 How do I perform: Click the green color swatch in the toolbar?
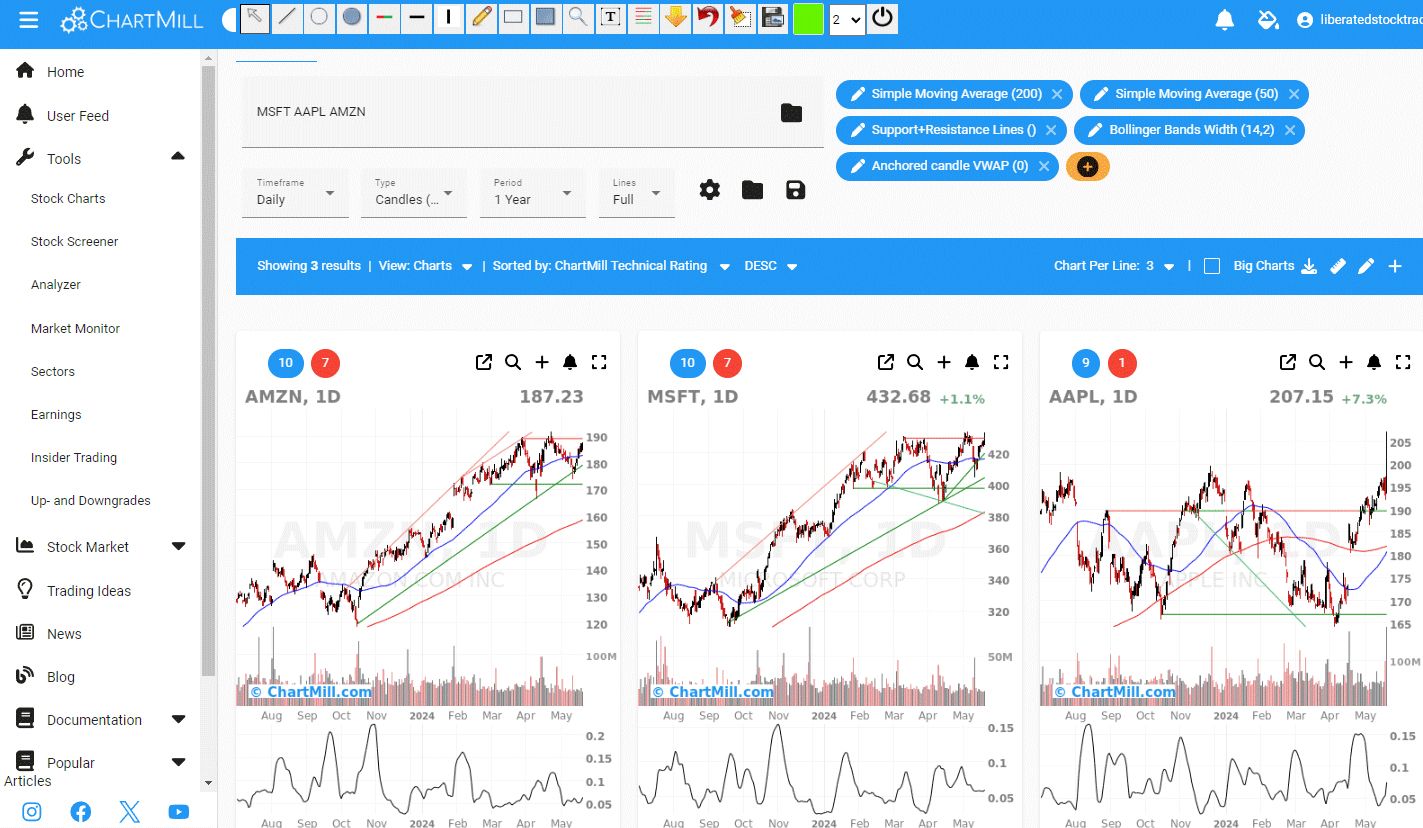[807, 17]
